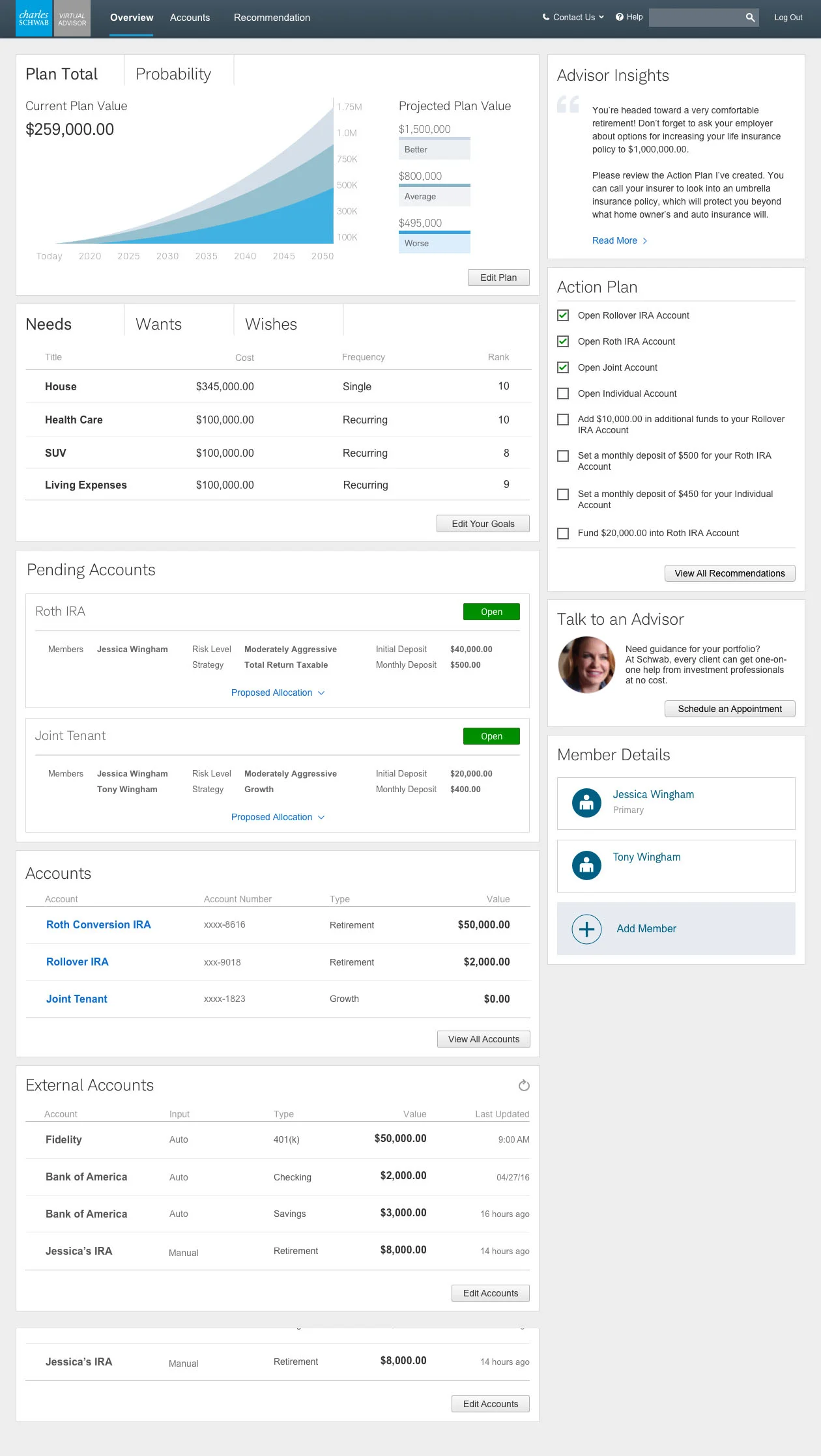Refresh External Accounts with the reload icon
821x1456 pixels.
524,1085
